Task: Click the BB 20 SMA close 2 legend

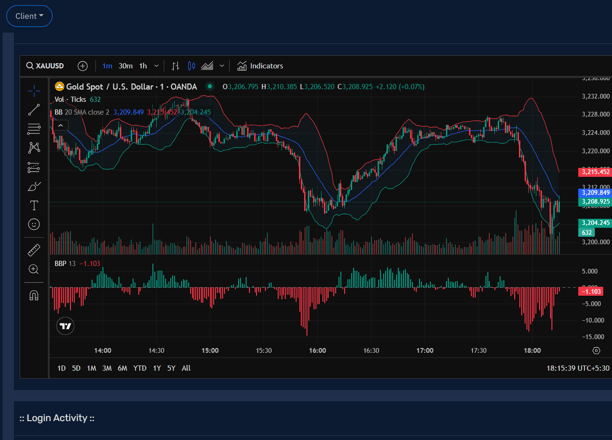Action: point(82,112)
